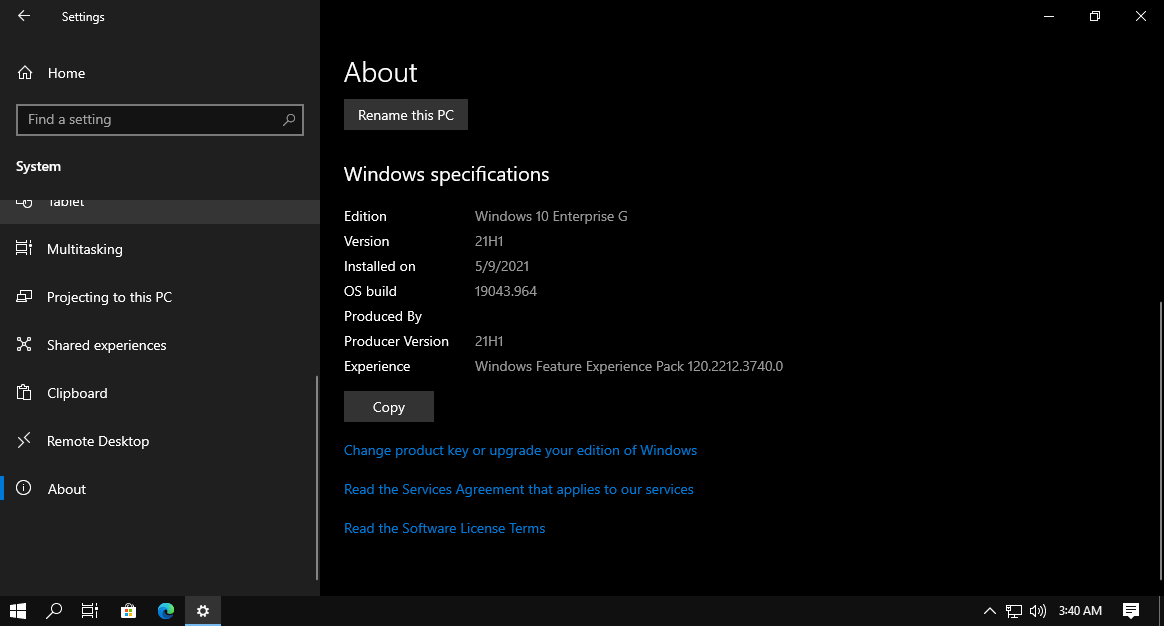Open the Services Agreement link

(518, 489)
